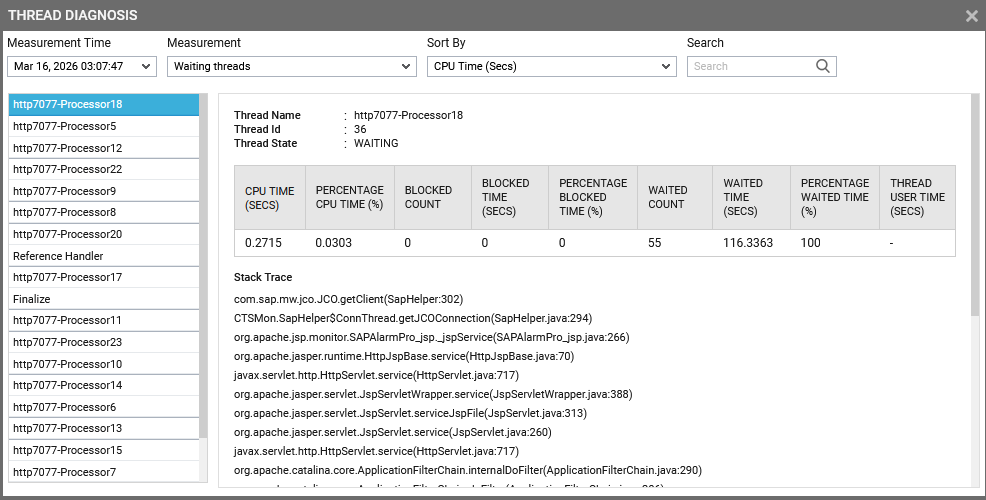Click the search magnifier icon

click(823, 66)
